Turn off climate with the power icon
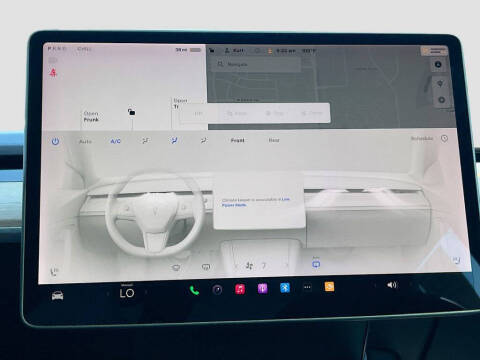480x360 pixels. [x=55, y=141]
